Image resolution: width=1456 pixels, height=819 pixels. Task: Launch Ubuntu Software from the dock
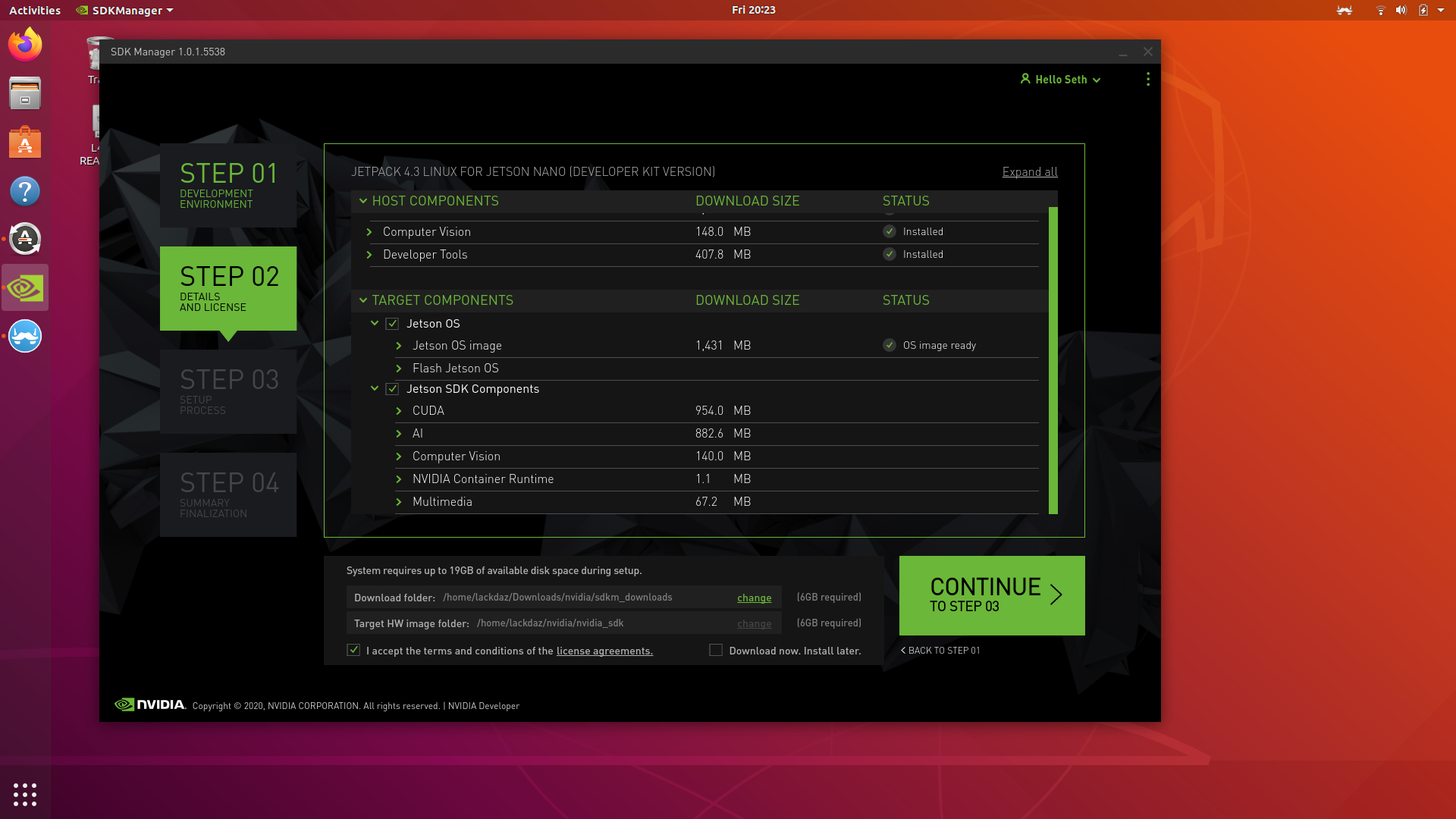click(x=25, y=143)
